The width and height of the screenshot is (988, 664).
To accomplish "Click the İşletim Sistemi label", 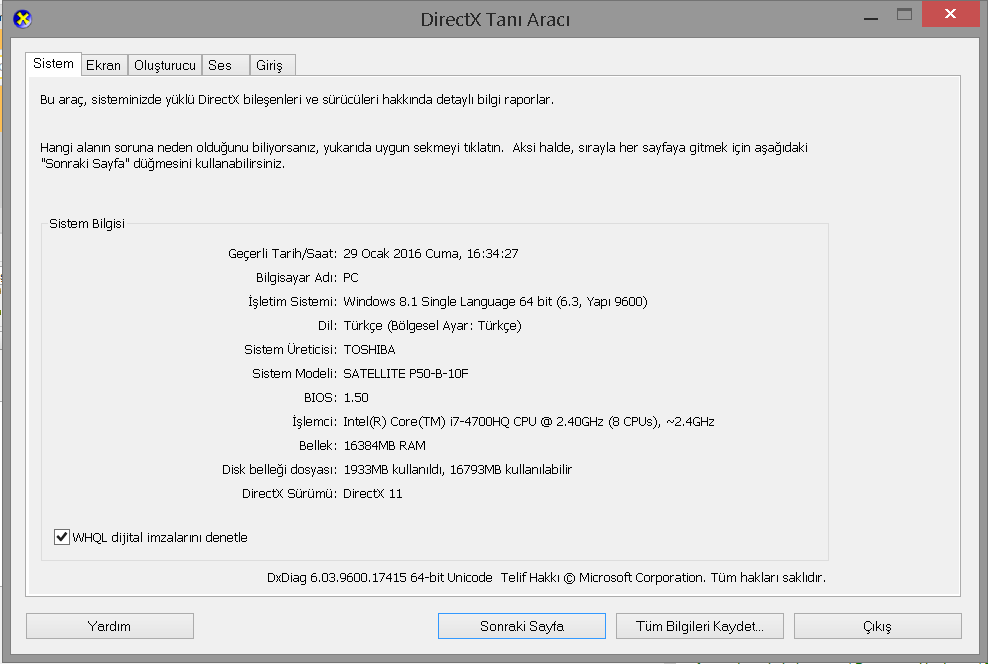I will click(x=292, y=302).
